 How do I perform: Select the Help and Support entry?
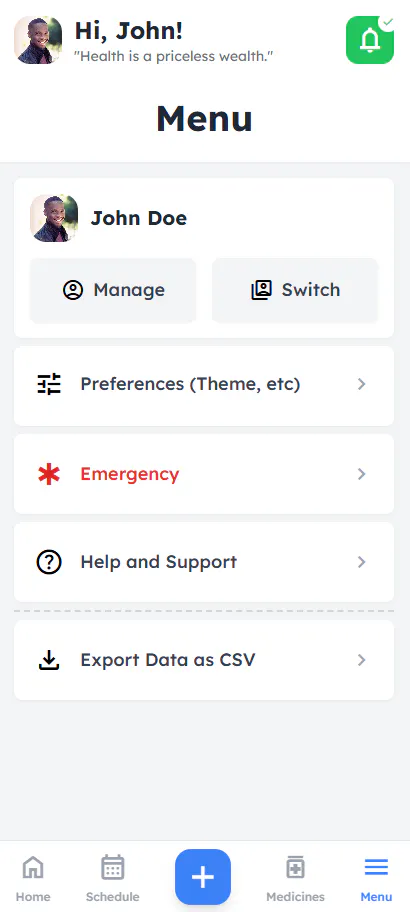(x=204, y=562)
